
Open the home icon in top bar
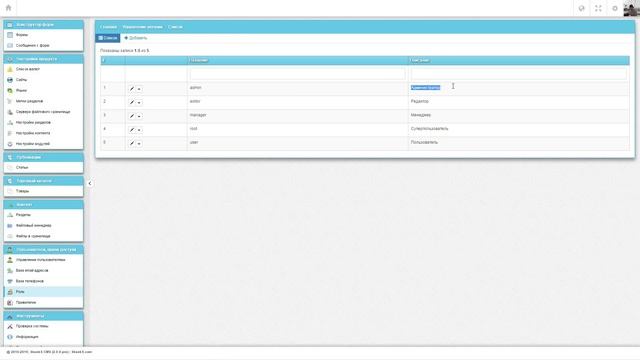coord(8,8)
